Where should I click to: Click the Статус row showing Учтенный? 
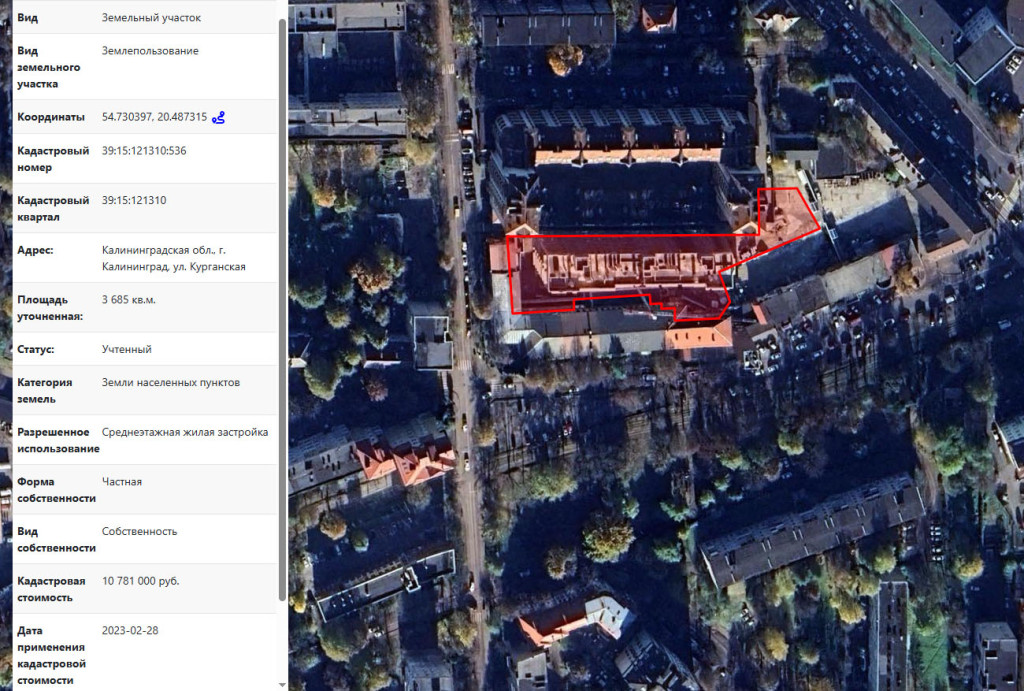click(118, 349)
